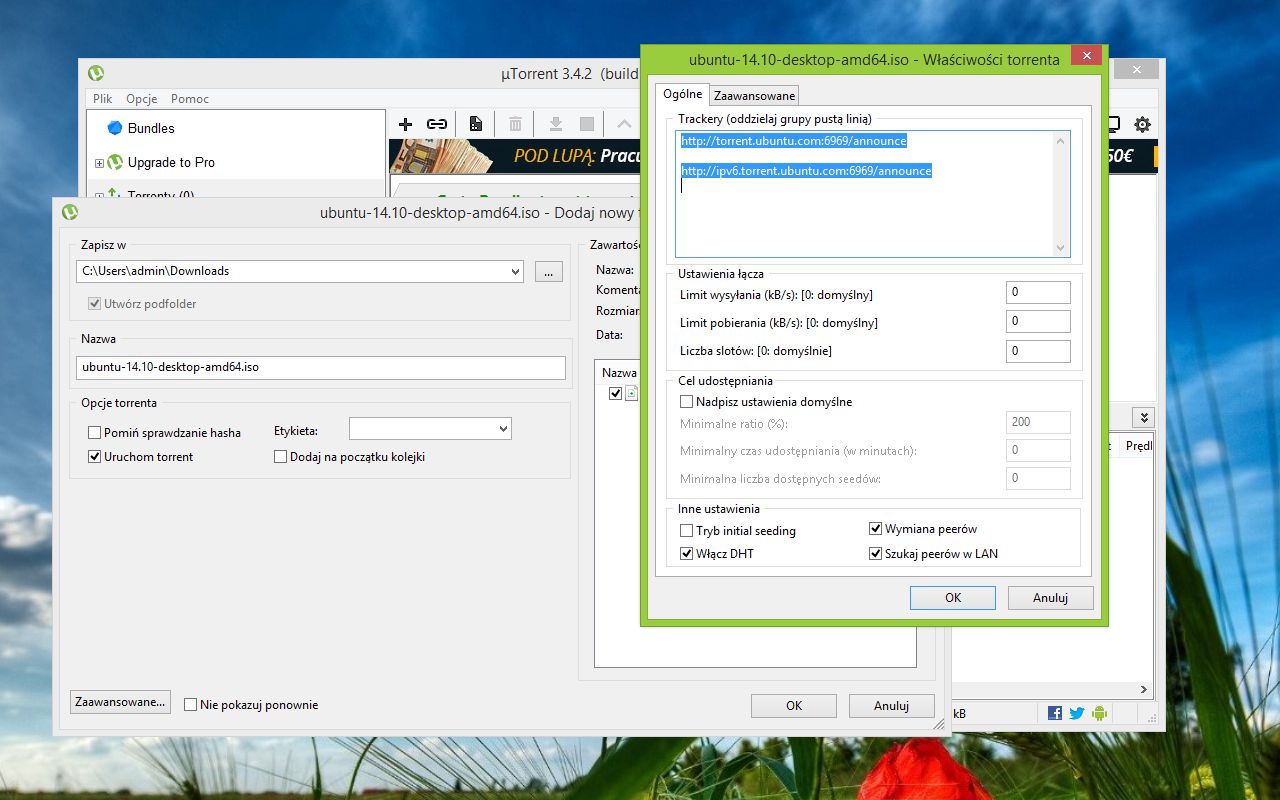Open the Etykieta label dropdown
Screen dimensions: 1280x800
click(503, 429)
